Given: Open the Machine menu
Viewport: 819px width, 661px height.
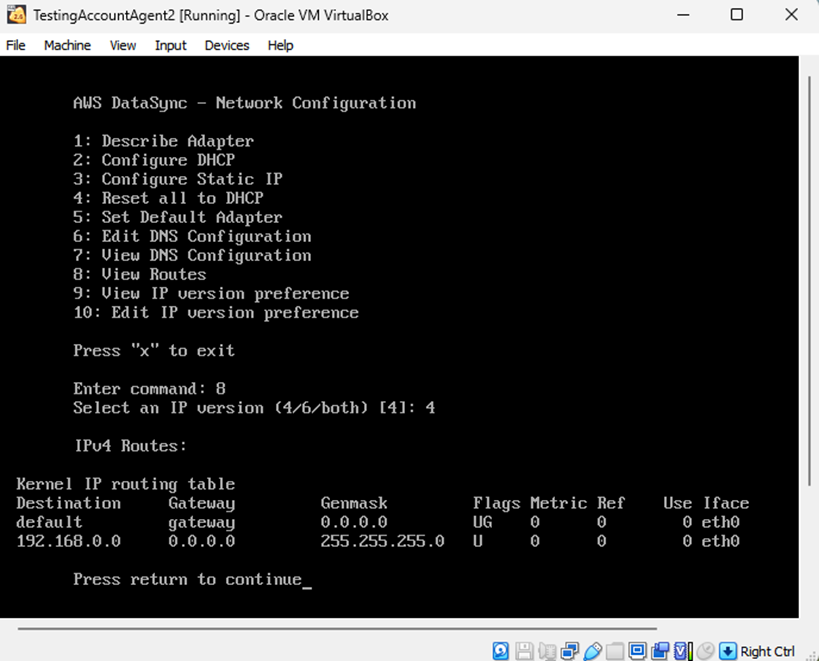Looking at the screenshot, I should (x=67, y=45).
